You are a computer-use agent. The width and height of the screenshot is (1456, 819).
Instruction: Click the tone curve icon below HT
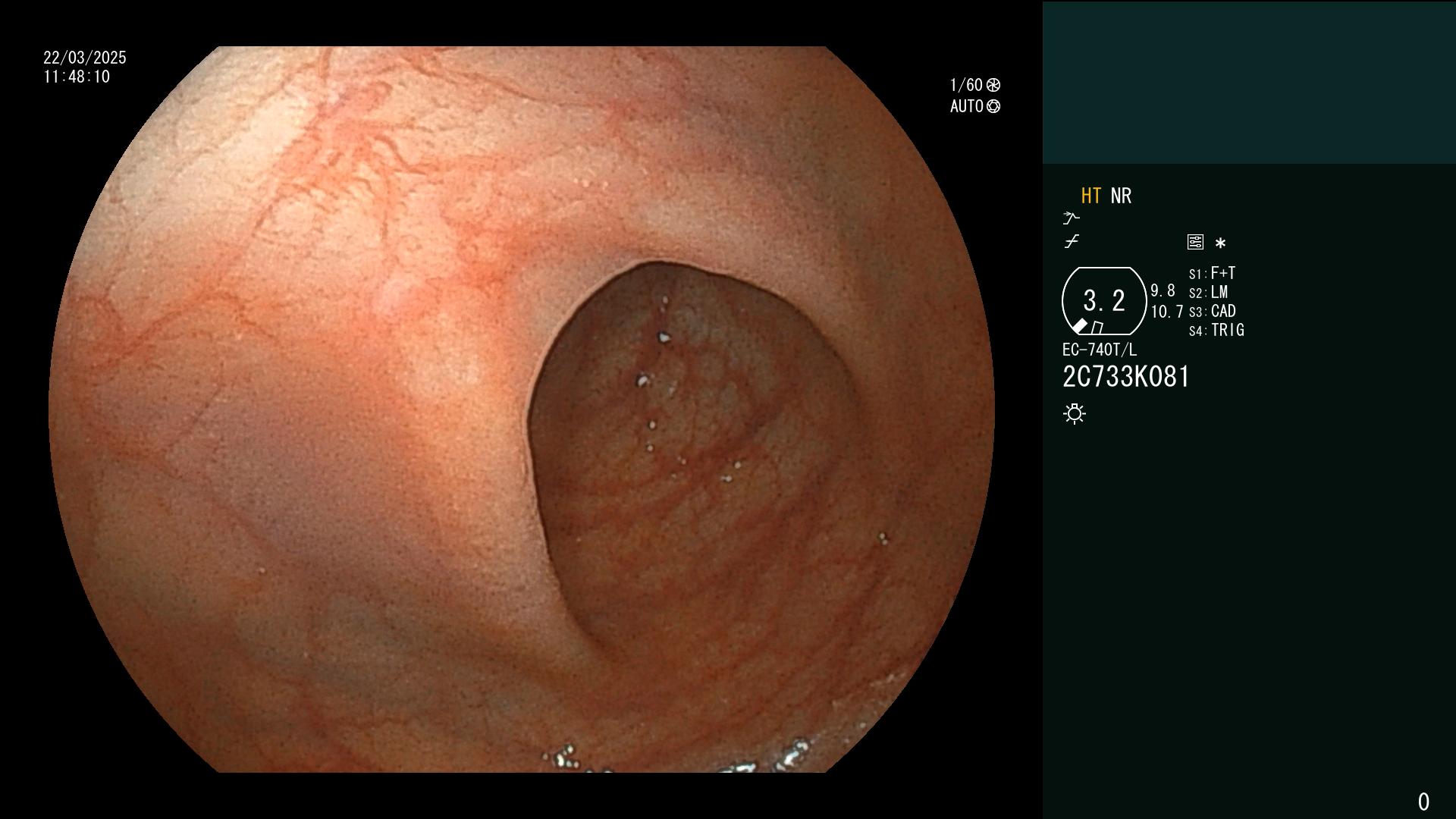[x=1072, y=242]
